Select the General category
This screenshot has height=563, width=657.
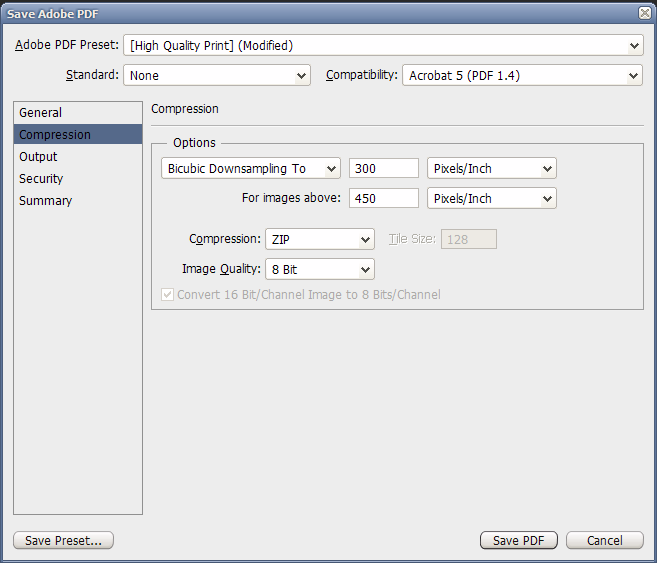pos(78,113)
